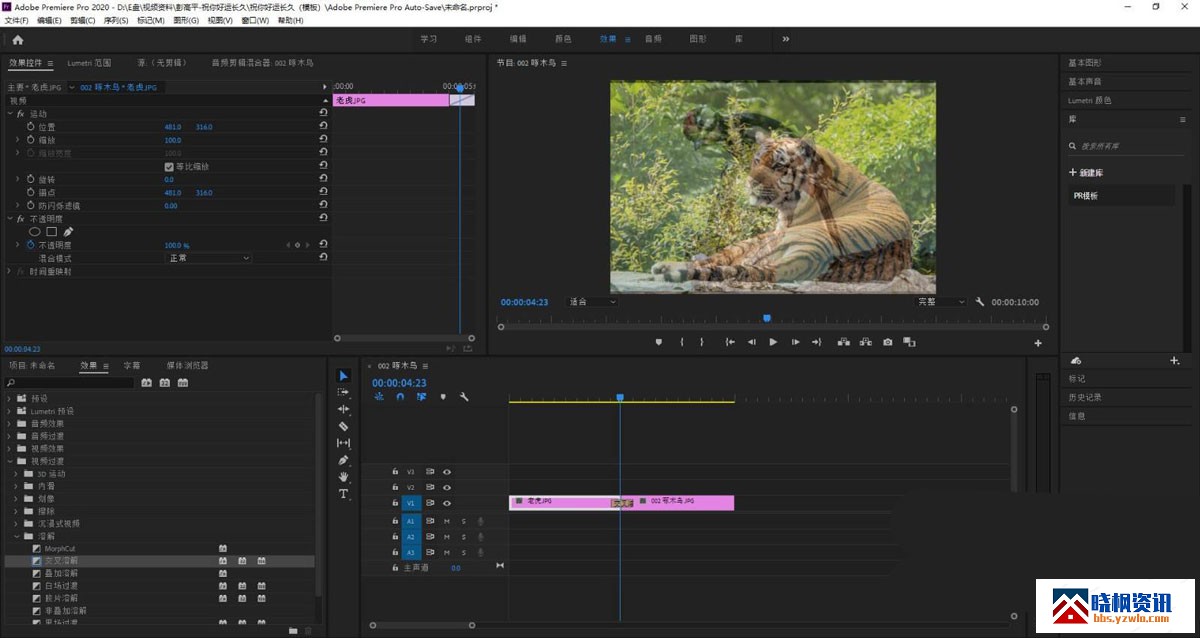Select the Hand tool
This screenshot has width=1200, height=638.
344,477
